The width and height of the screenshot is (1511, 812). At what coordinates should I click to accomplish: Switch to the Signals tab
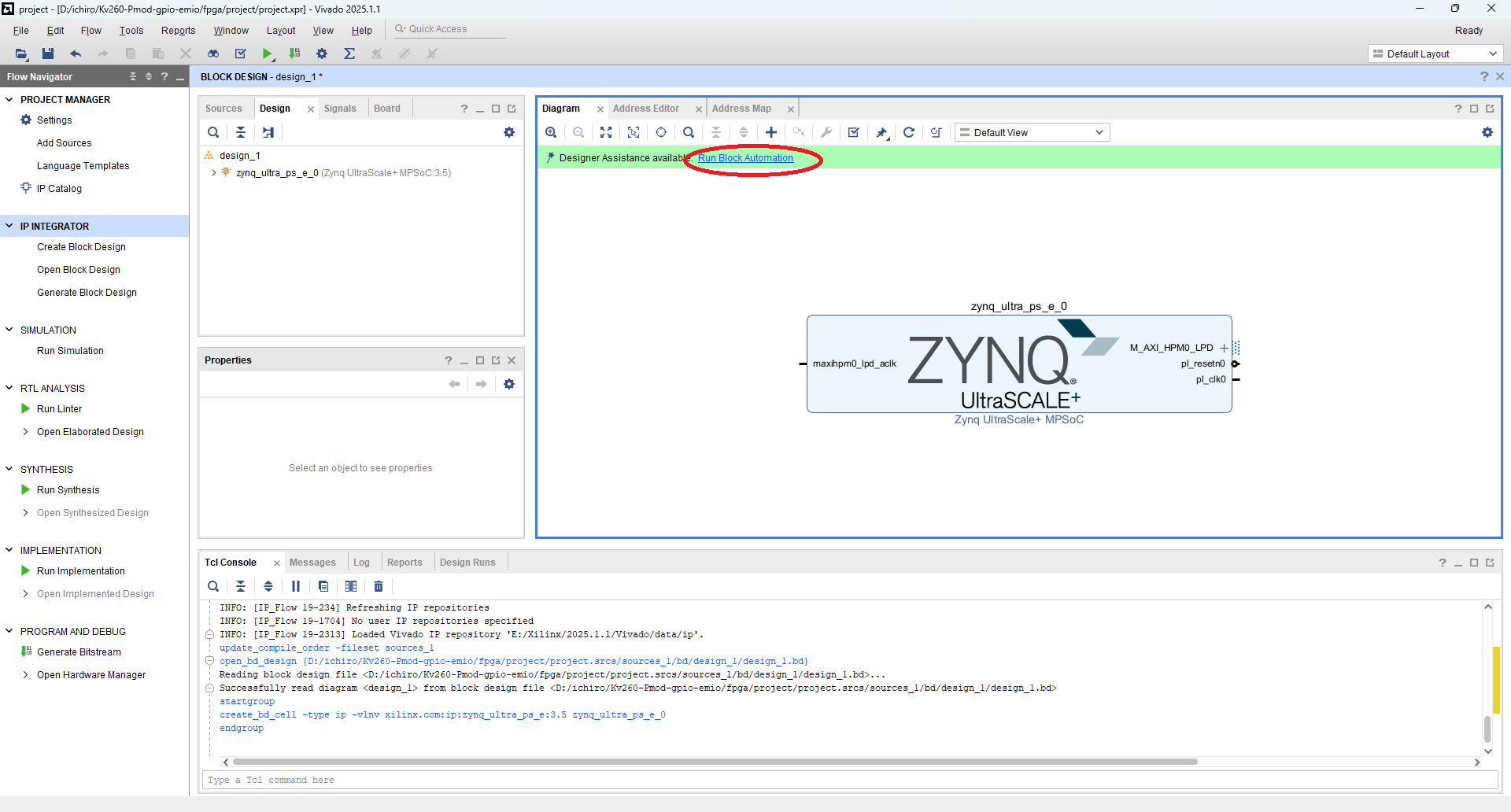point(340,109)
